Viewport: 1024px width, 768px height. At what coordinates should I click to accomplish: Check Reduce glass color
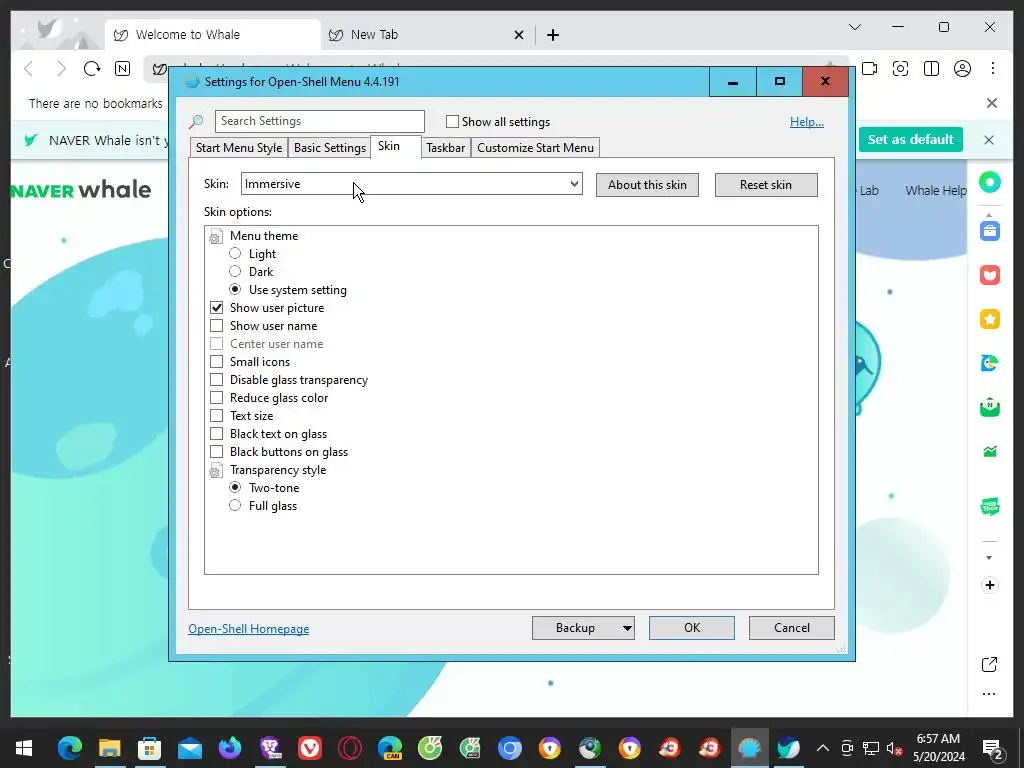point(216,397)
